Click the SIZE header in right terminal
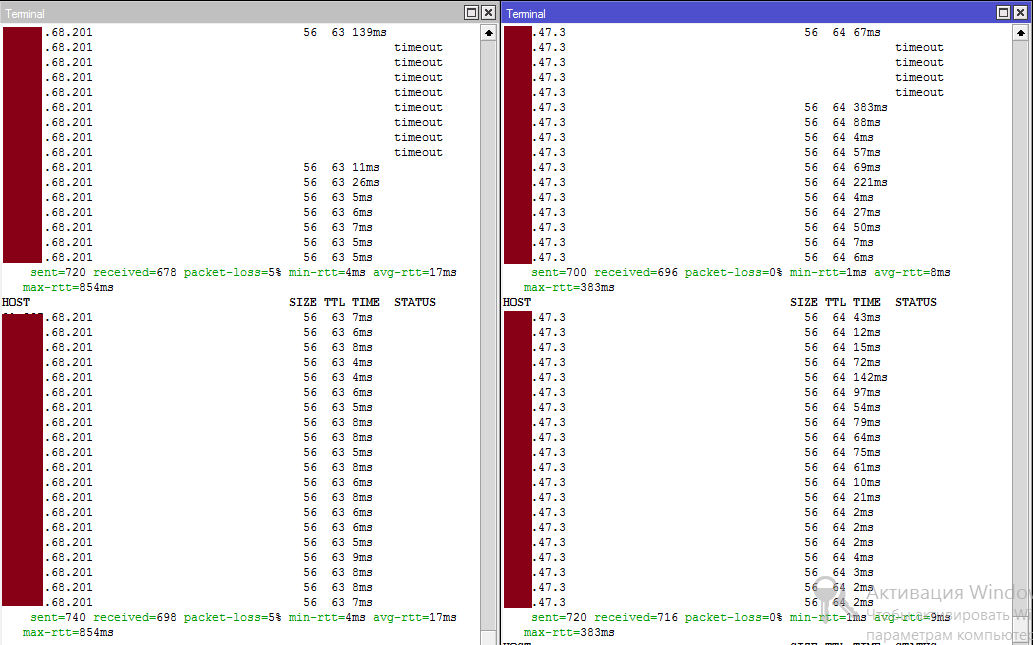 803,302
